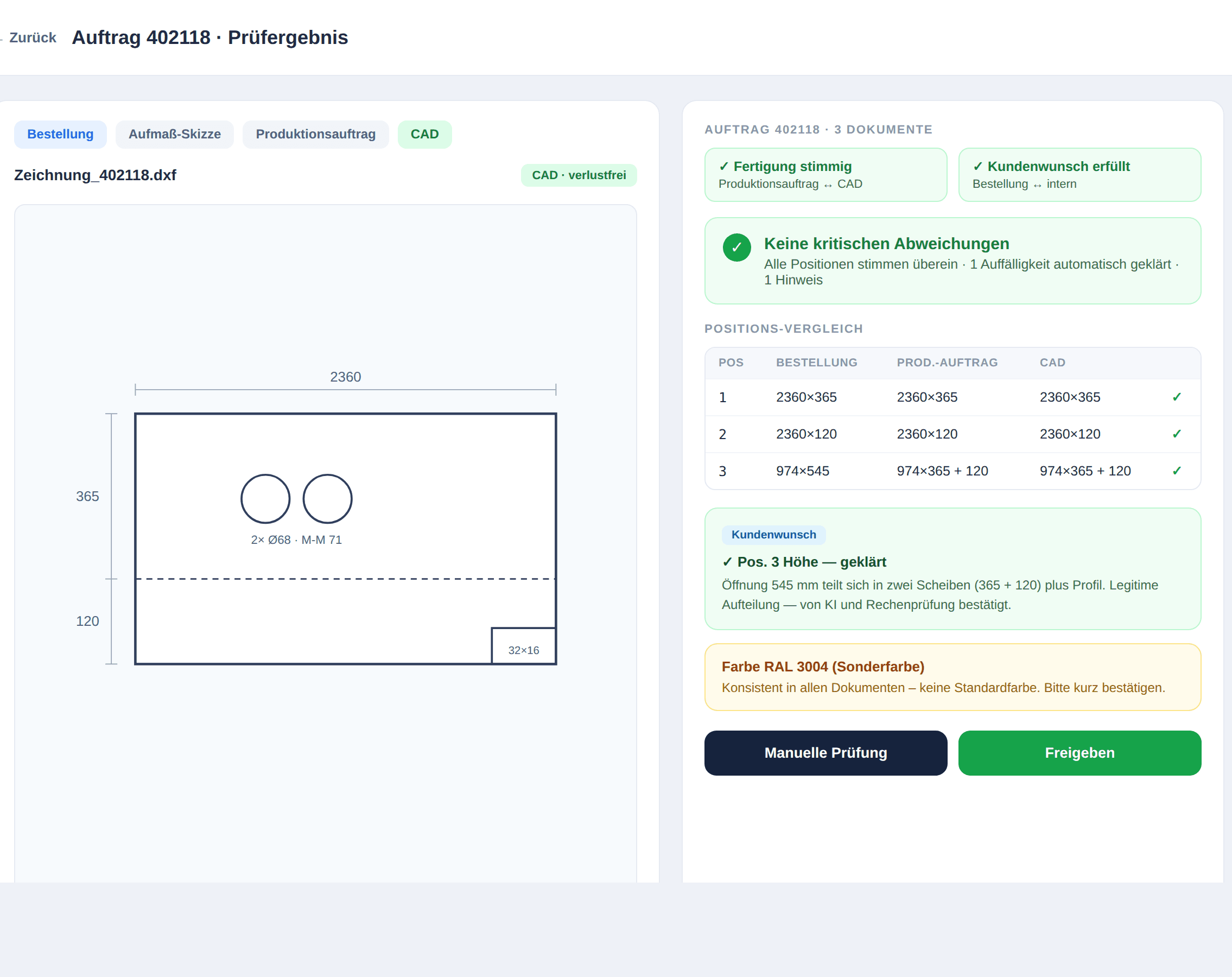Click the Farbe RAL 3004 (Sonderfarbe) notice
The height and width of the screenshot is (977, 1232).
(x=952, y=677)
